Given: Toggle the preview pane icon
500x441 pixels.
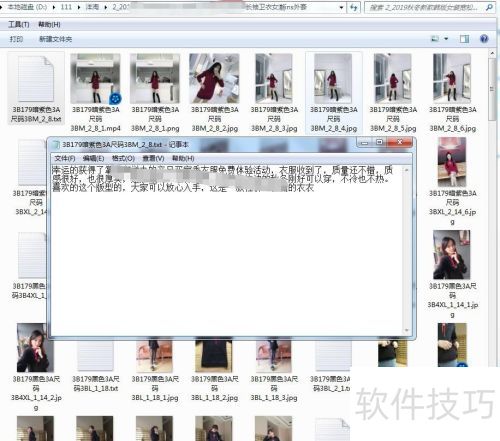Looking at the screenshot, I should click(464, 39).
